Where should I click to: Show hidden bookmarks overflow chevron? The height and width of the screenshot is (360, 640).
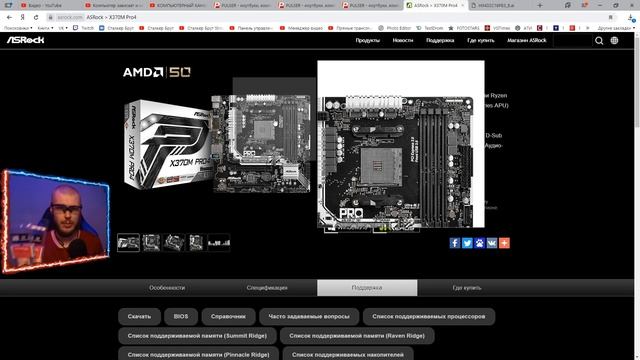[588, 28]
